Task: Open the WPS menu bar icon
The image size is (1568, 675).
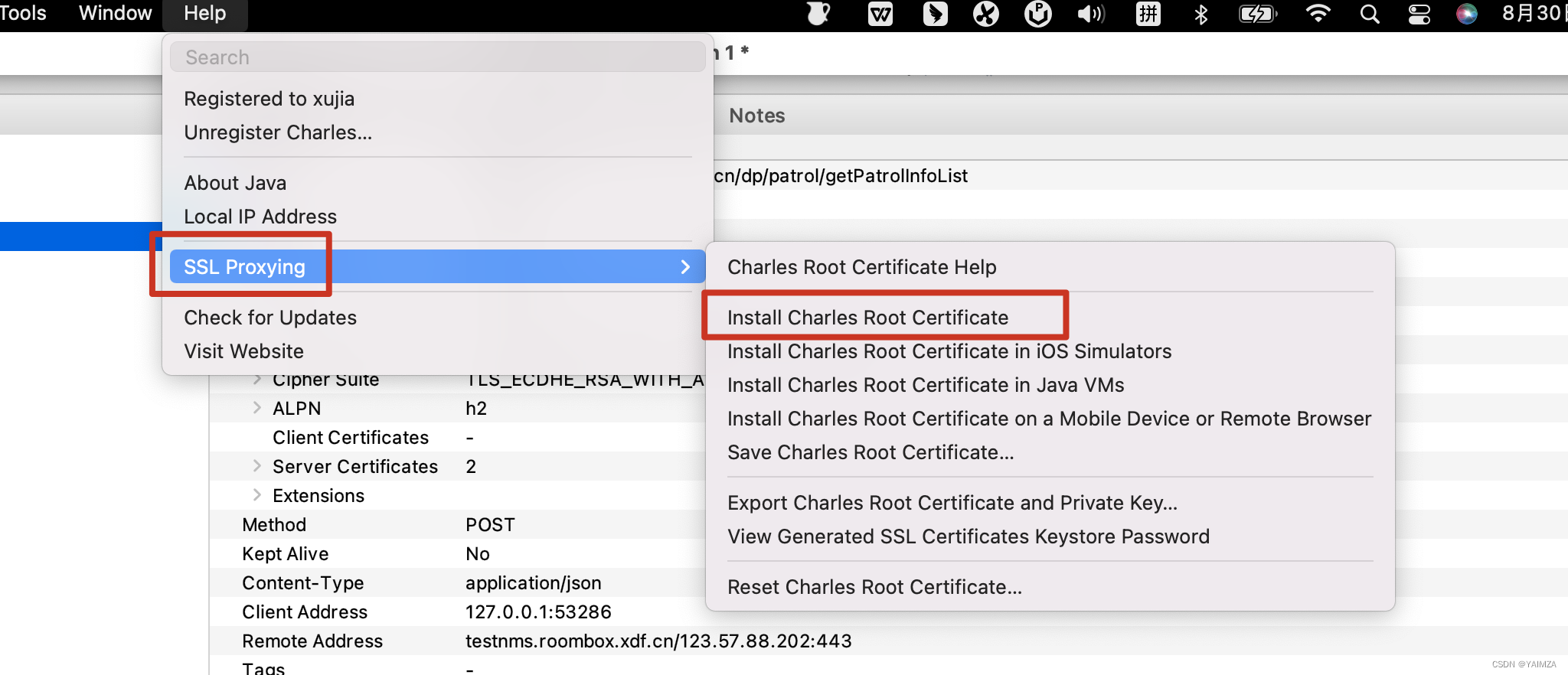Action: point(880,14)
